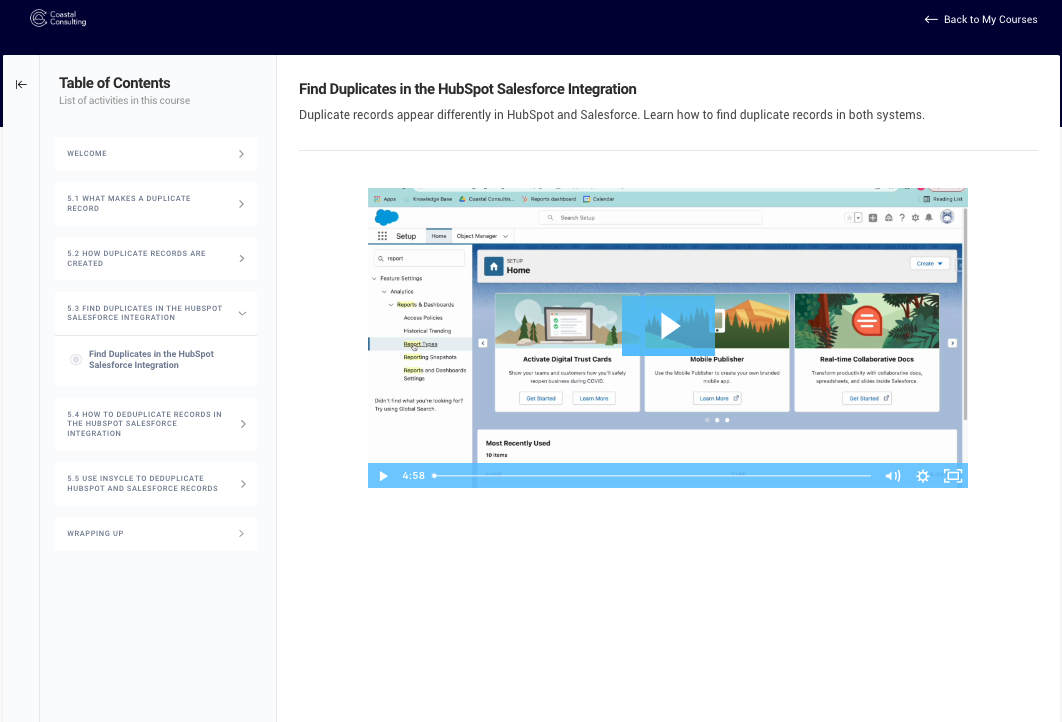Click the favorites star icon in video
The height and width of the screenshot is (722, 1062).
click(849, 218)
